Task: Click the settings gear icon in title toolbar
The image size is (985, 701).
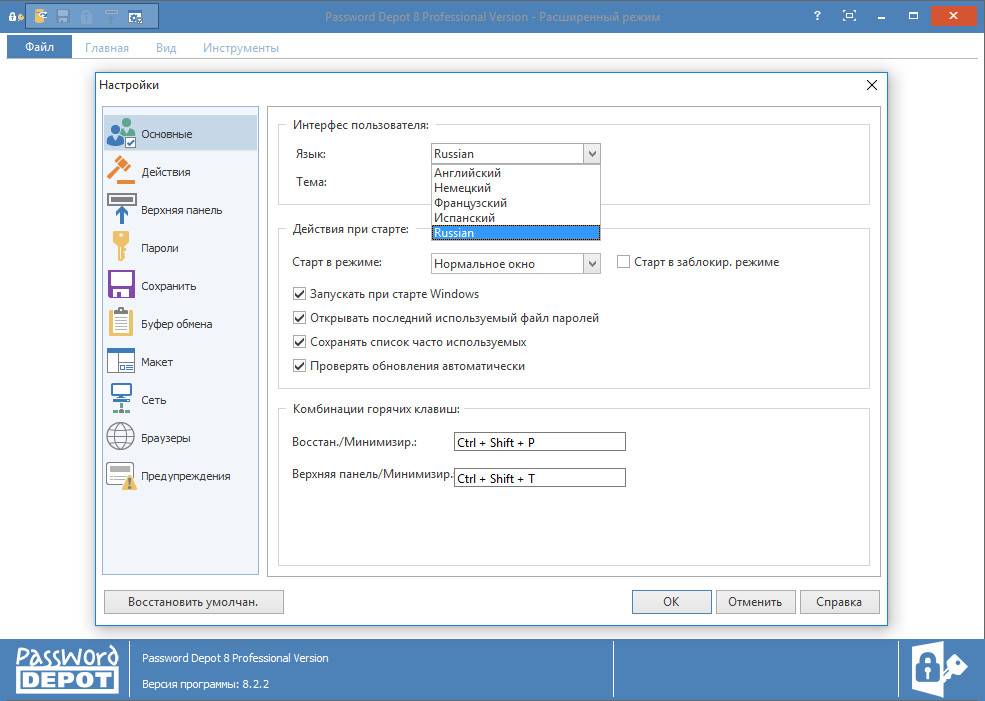Action: pyautogui.click(x=135, y=17)
